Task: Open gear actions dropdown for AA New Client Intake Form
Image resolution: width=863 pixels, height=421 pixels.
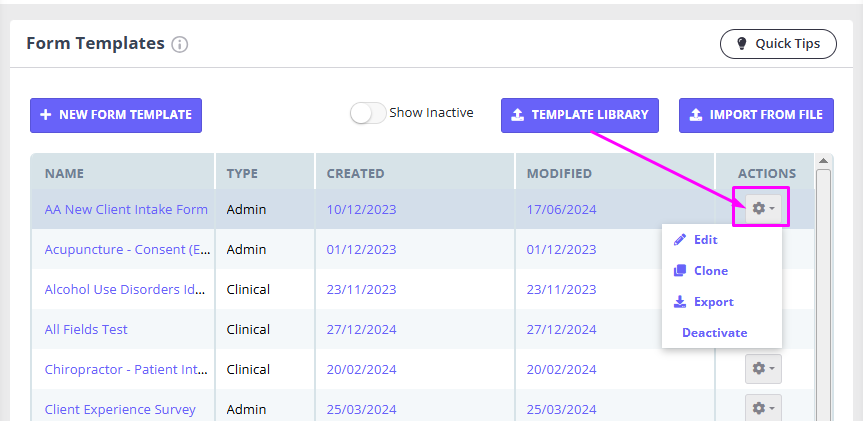Action: pos(763,209)
